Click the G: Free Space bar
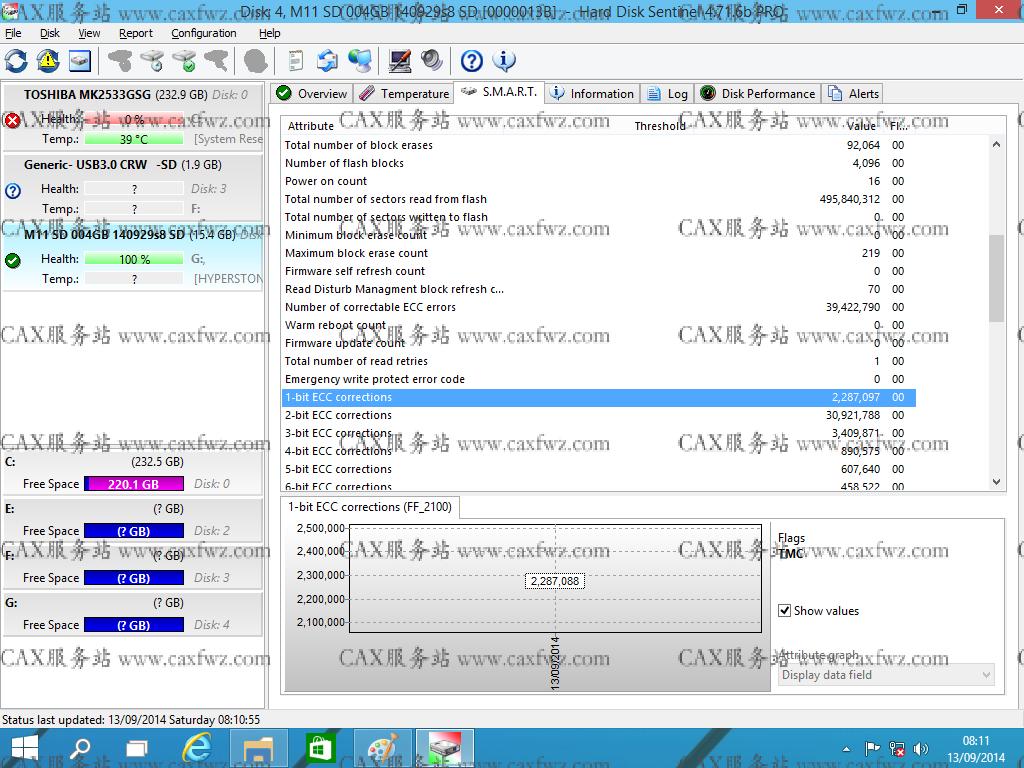Image resolution: width=1024 pixels, height=768 pixels. (134, 625)
